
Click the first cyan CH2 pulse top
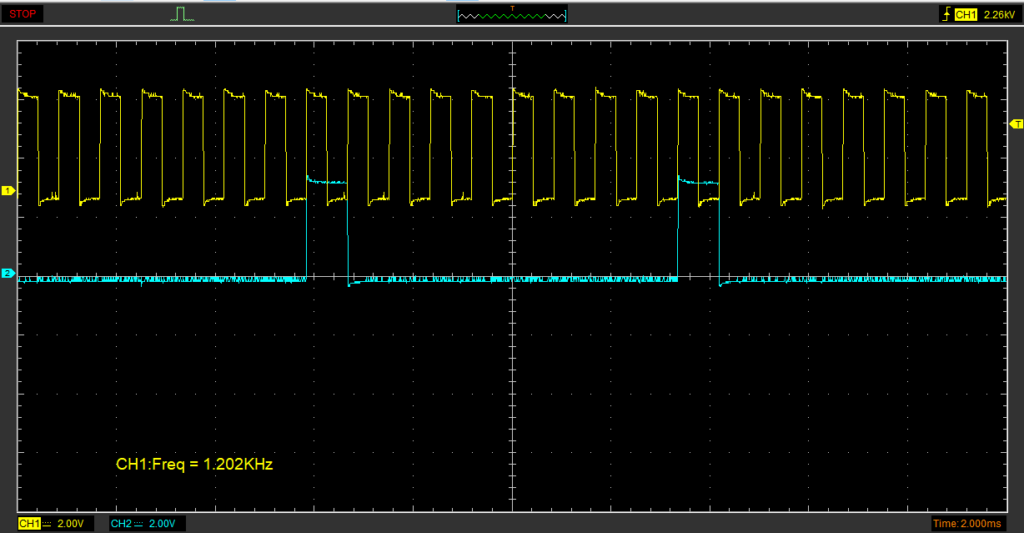point(326,182)
